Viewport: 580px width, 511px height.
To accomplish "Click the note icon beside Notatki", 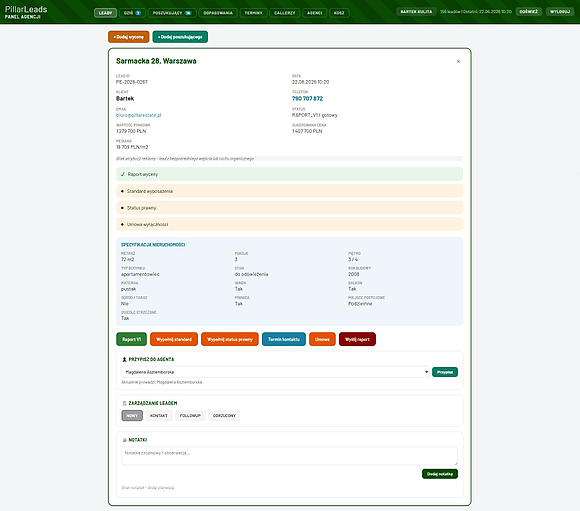I will click(x=124, y=440).
